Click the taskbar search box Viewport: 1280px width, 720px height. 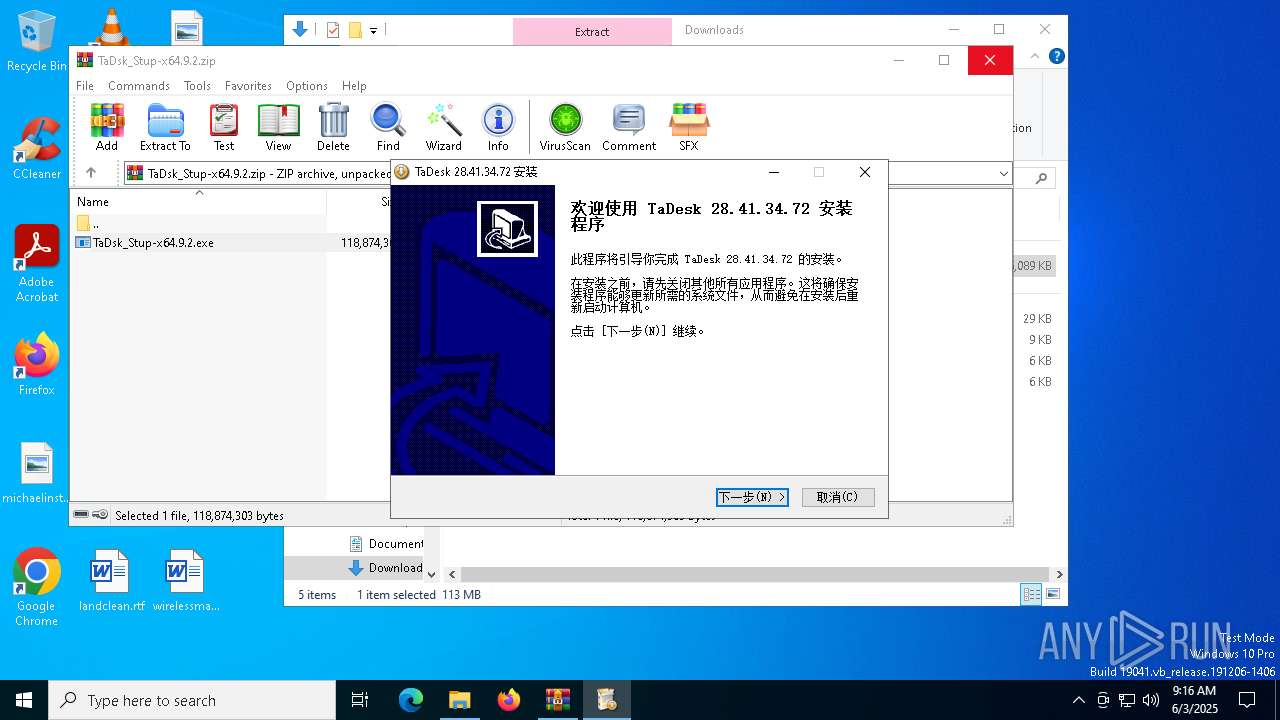click(192, 700)
